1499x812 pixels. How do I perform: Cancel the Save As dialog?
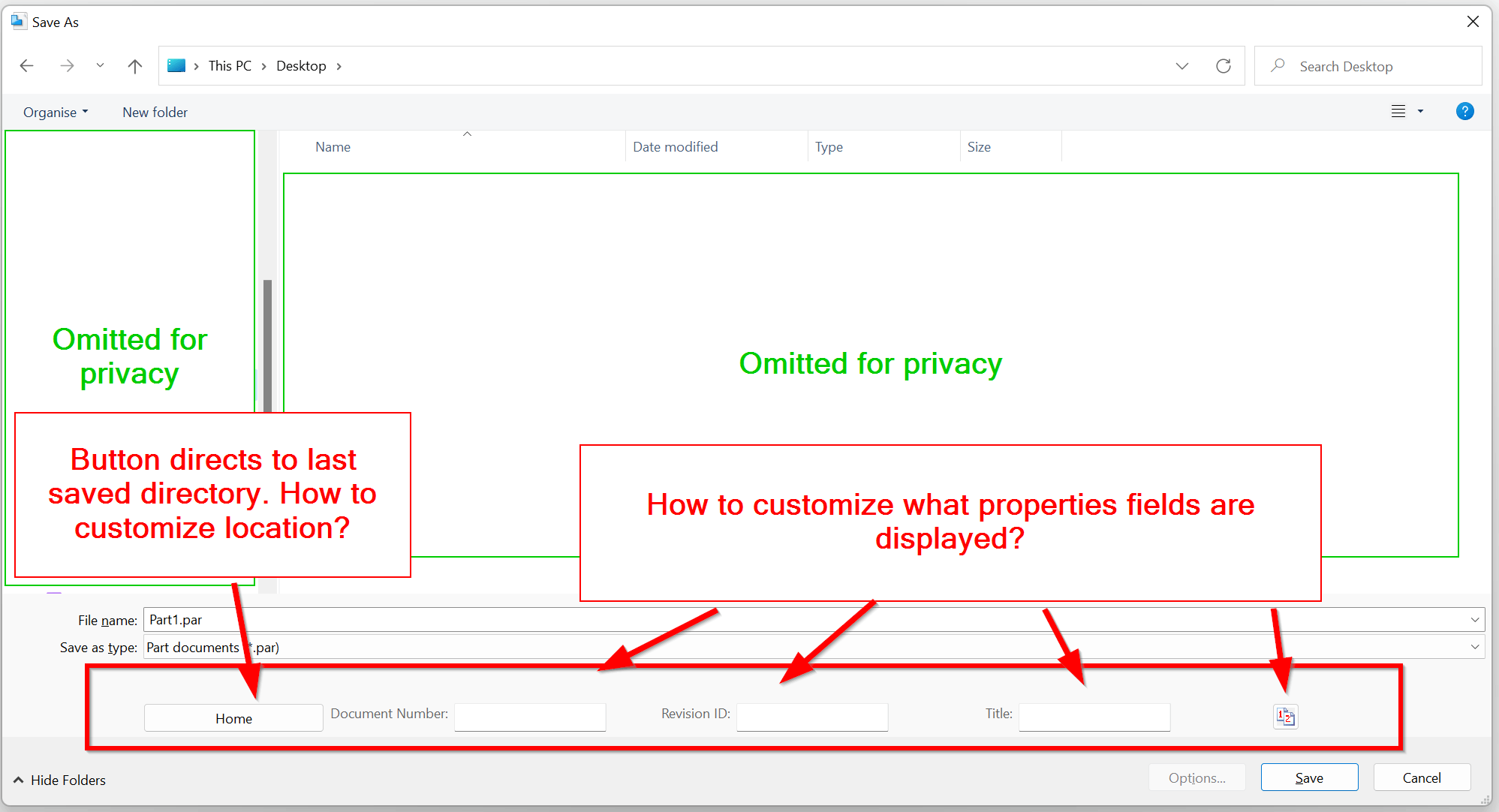(1421, 777)
